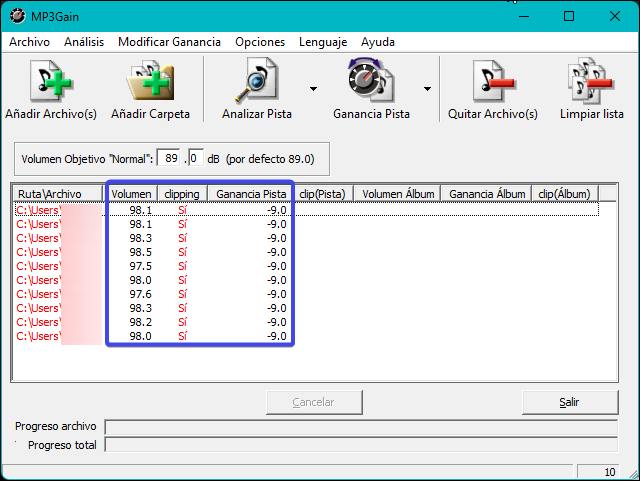Open the Opciones menu
The height and width of the screenshot is (481, 640).
coord(260,42)
